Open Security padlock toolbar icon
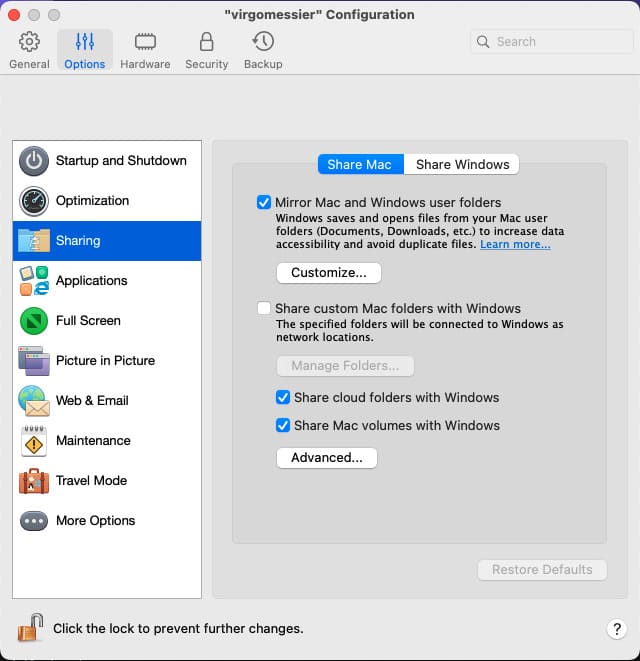The width and height of the screenshot is (640, 661). click(207, 43)
